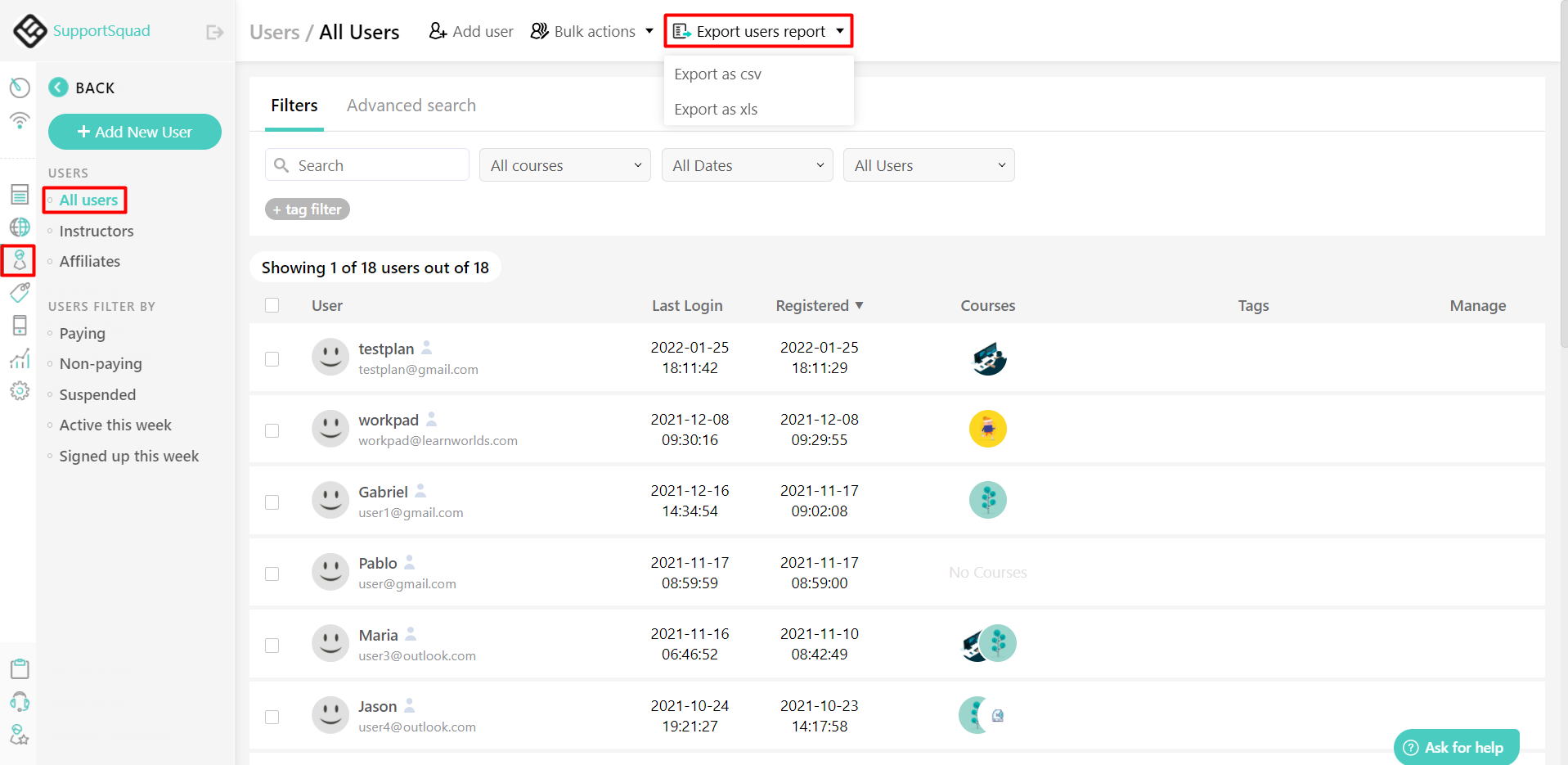
Task: Open the Bulk actions dropdown
Action: 591,30
